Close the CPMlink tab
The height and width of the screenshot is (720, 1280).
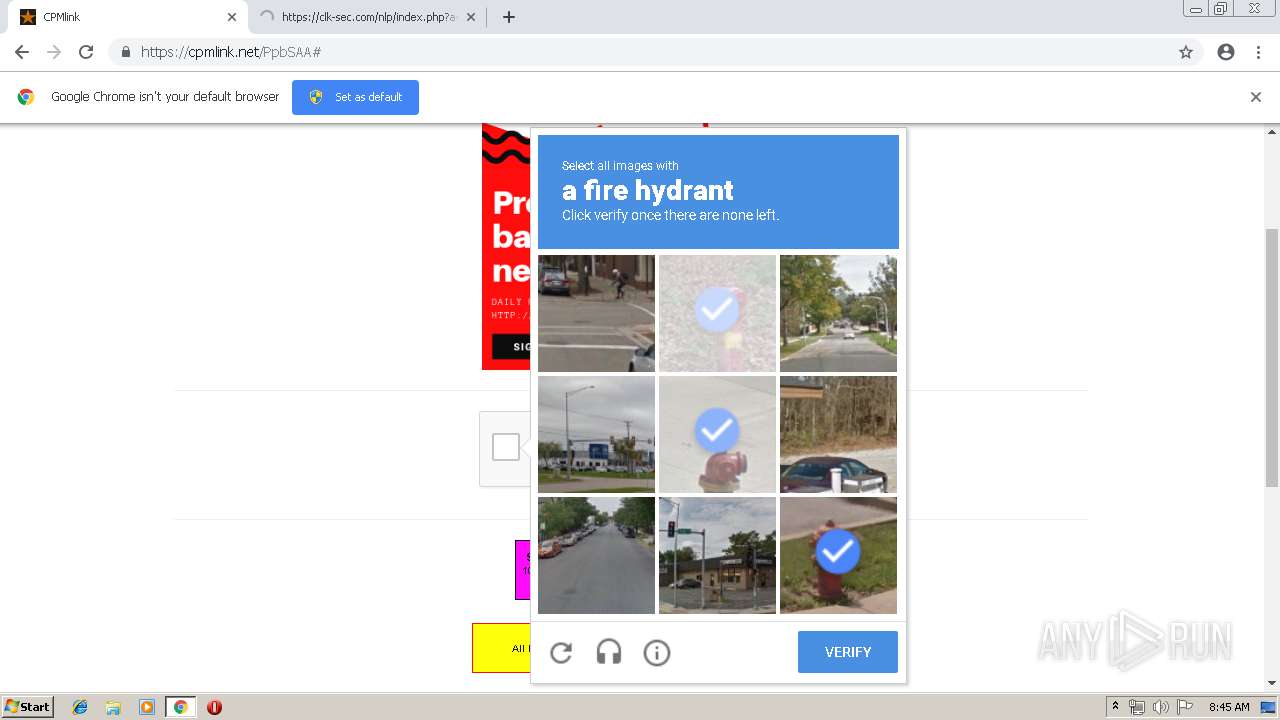point(232,17)
